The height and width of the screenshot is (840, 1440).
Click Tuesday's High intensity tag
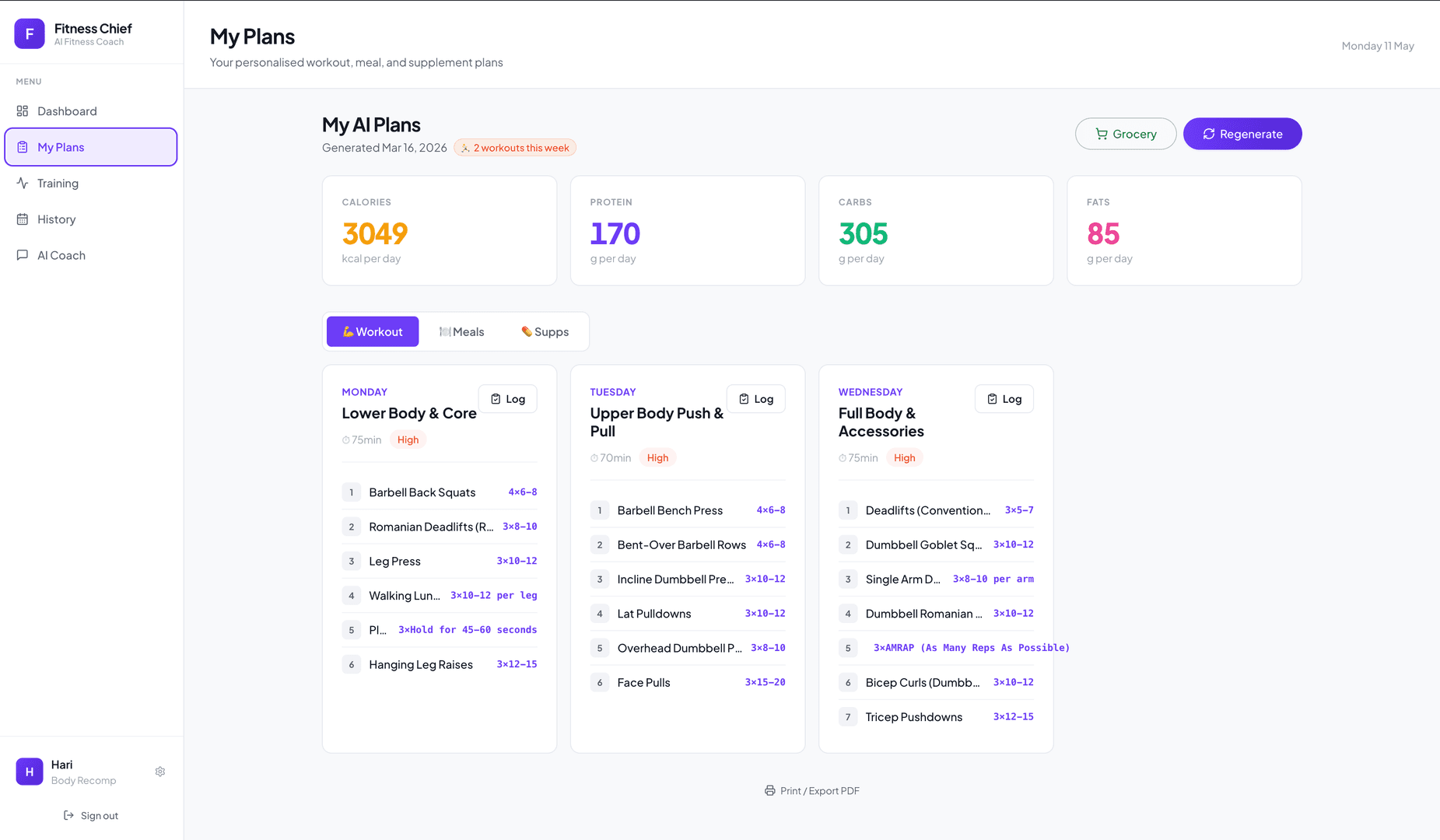pyautogui.click(x=657, y=458)
